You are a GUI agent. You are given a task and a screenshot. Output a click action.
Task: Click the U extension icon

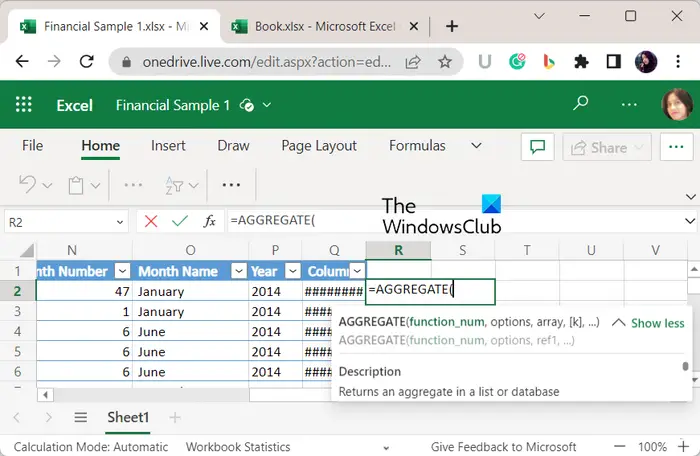485,61
